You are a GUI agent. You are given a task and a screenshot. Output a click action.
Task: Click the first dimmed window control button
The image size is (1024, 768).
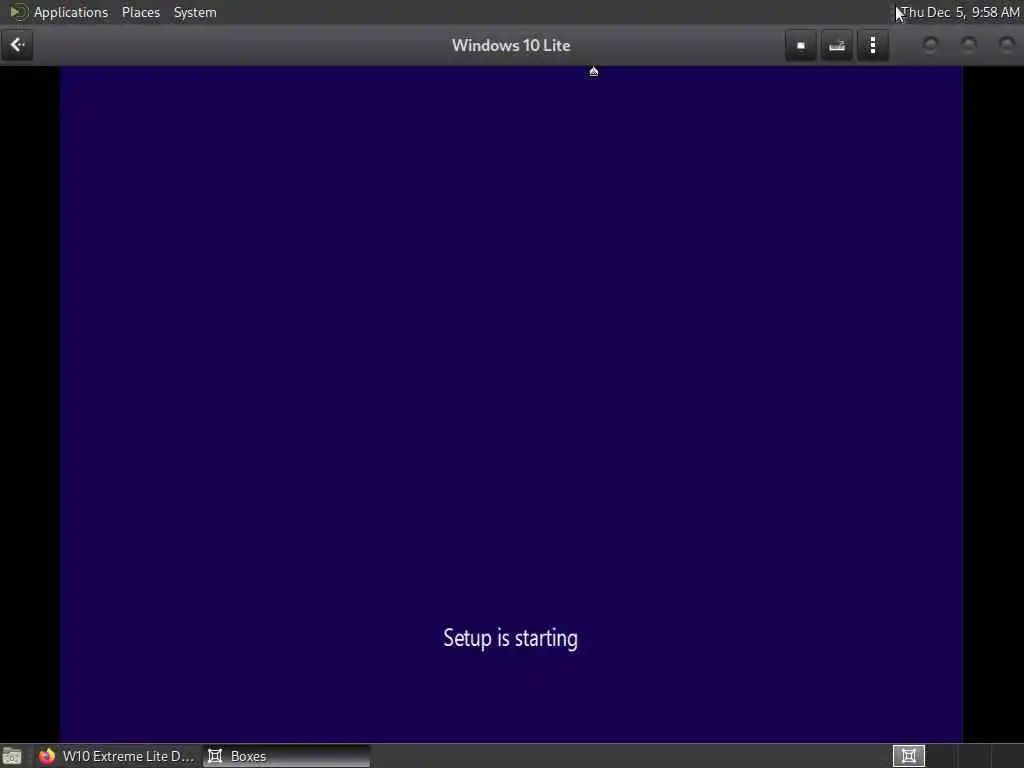click(x=931, y=44)
